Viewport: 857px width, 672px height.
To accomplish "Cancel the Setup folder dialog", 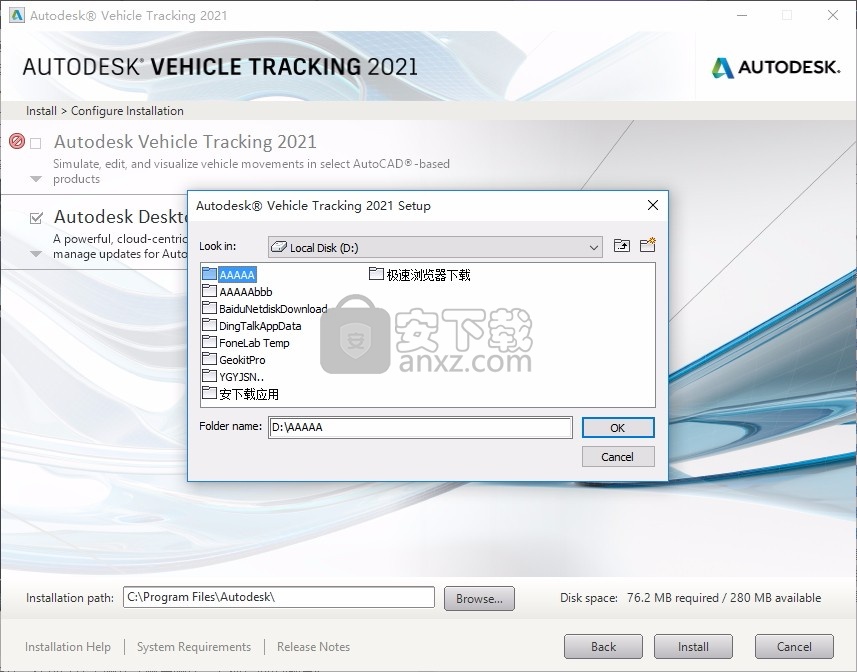I will [618, 457].
